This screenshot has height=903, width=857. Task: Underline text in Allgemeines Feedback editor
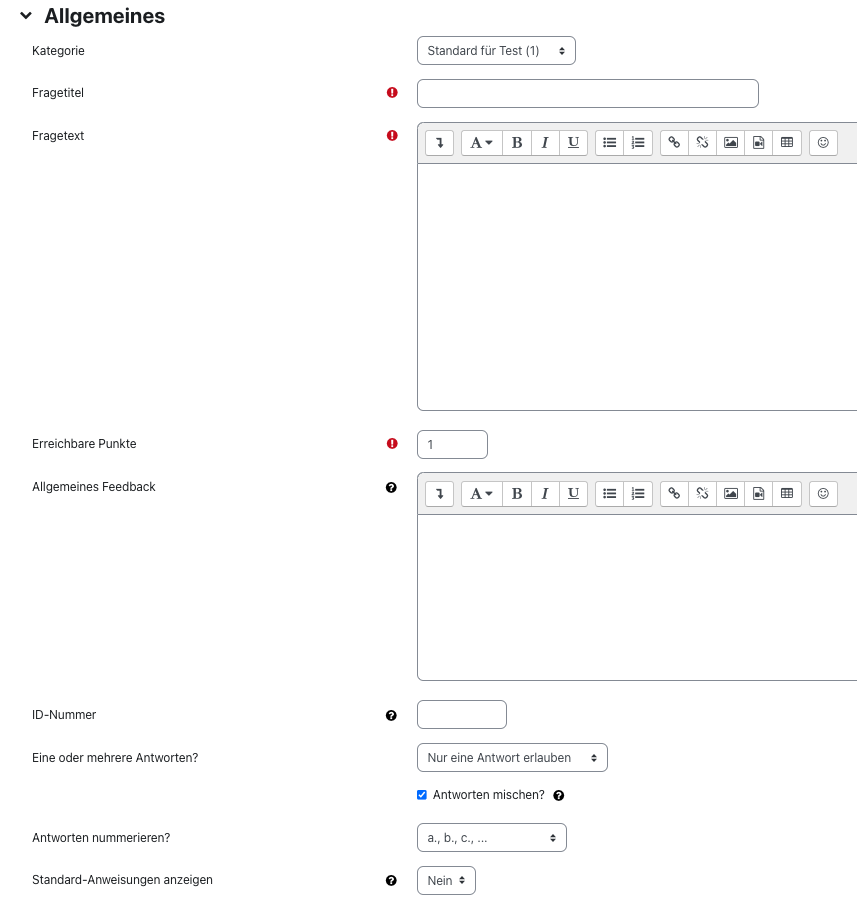click(x=573, y=493)
